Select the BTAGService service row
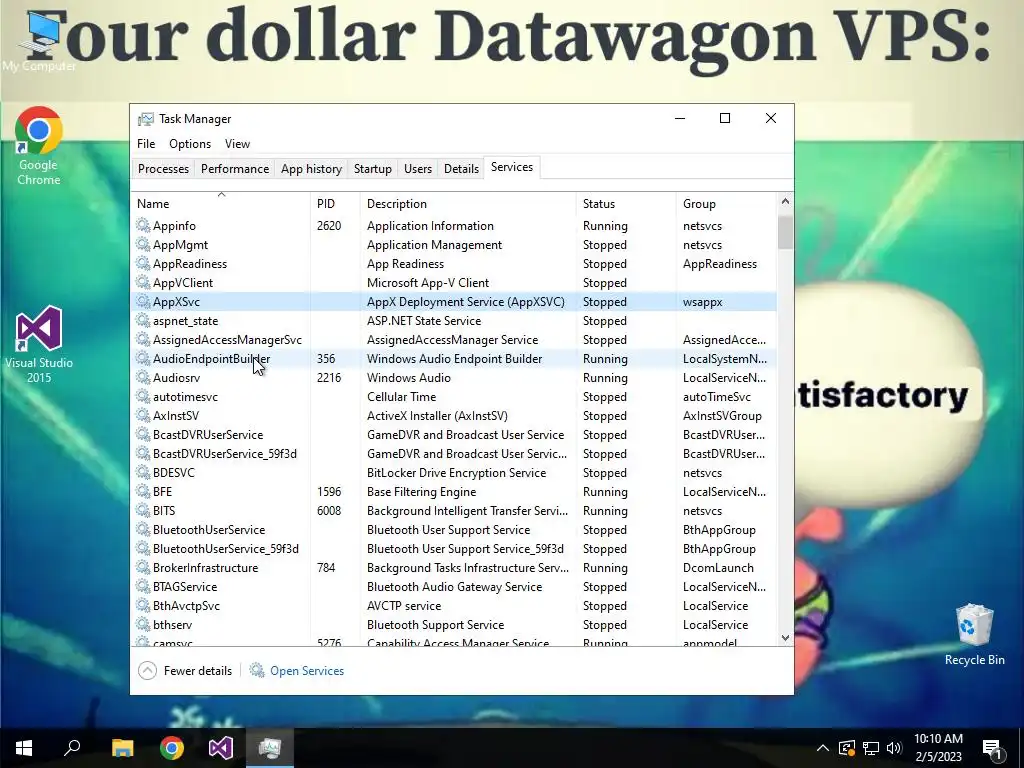 pos(455,586)
